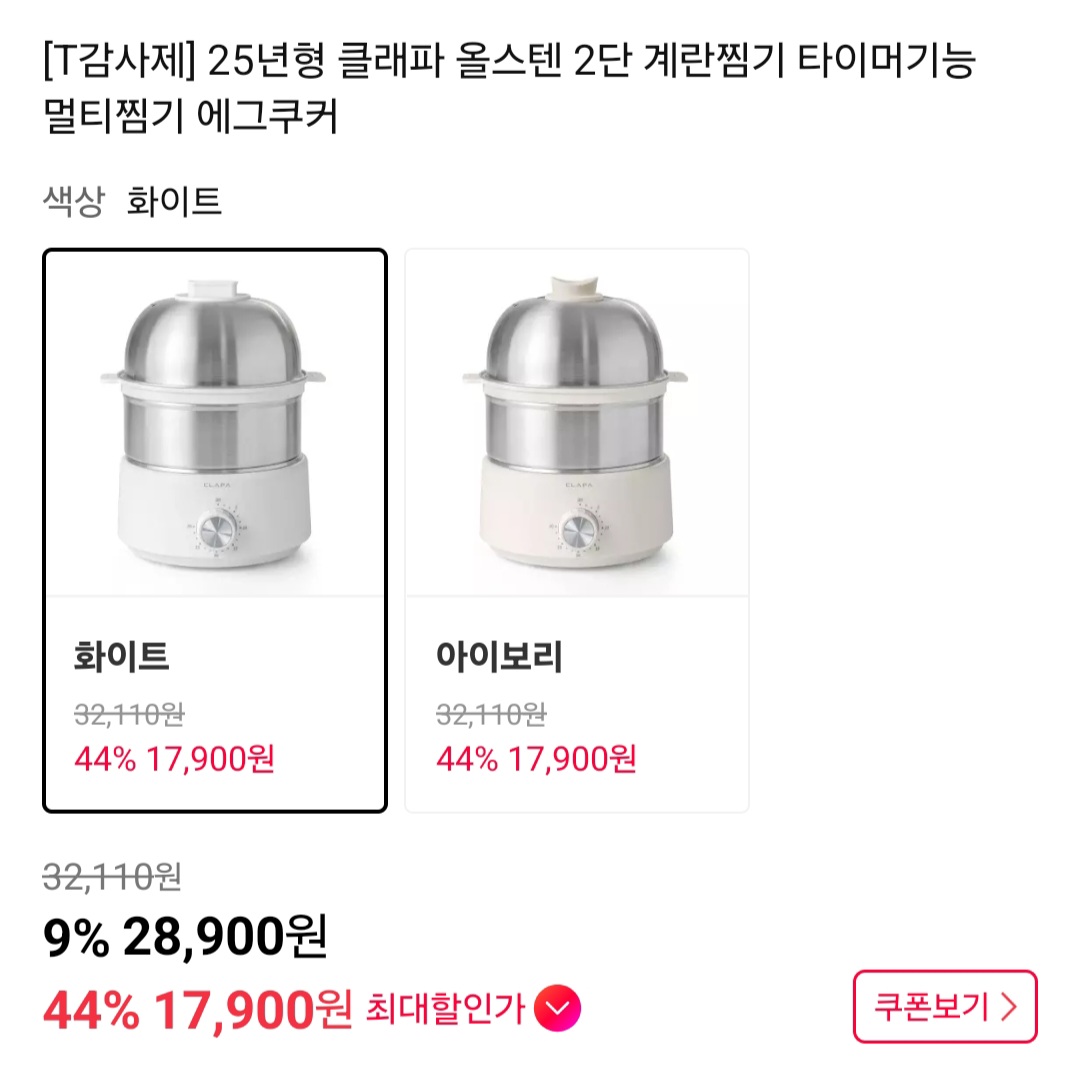
Task: Click the large red 44% 17,900원 price
Action: click(x=197, y=1011)
